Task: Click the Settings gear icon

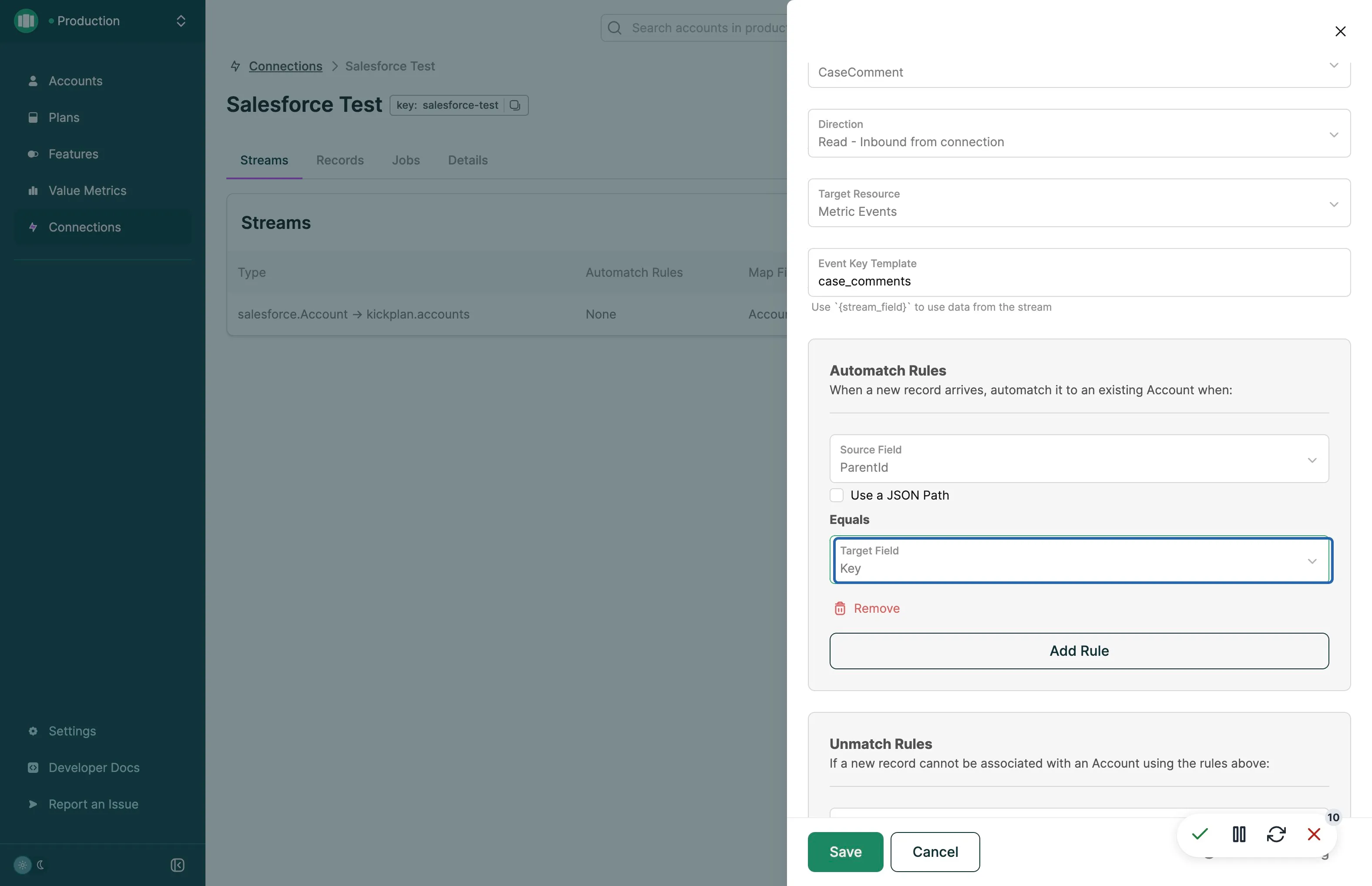Action: coord(33,731)
